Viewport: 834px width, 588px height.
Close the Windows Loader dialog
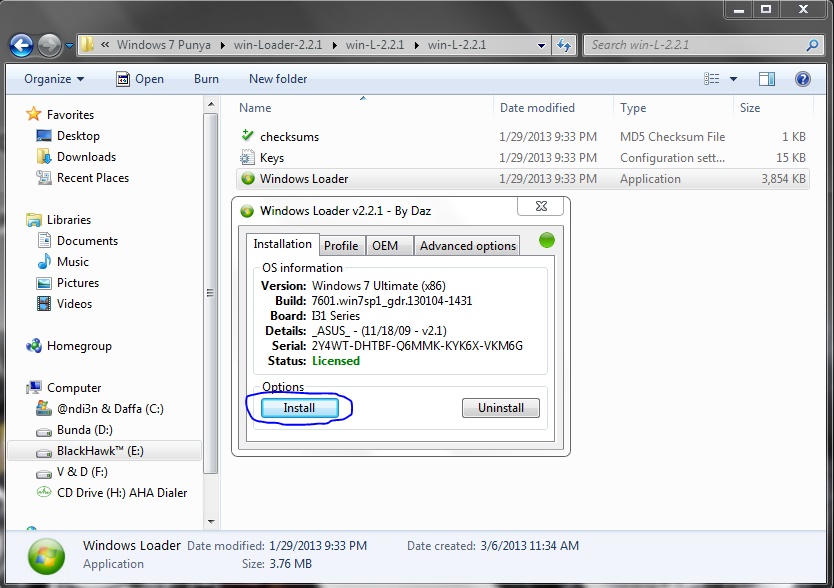[x=541, y=206]
